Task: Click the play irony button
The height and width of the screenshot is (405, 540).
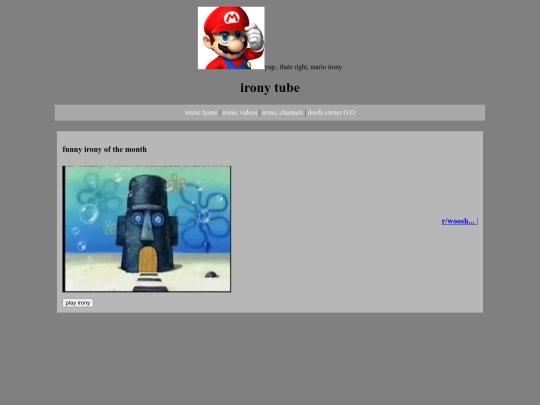Action: click(x=78, y=303)
